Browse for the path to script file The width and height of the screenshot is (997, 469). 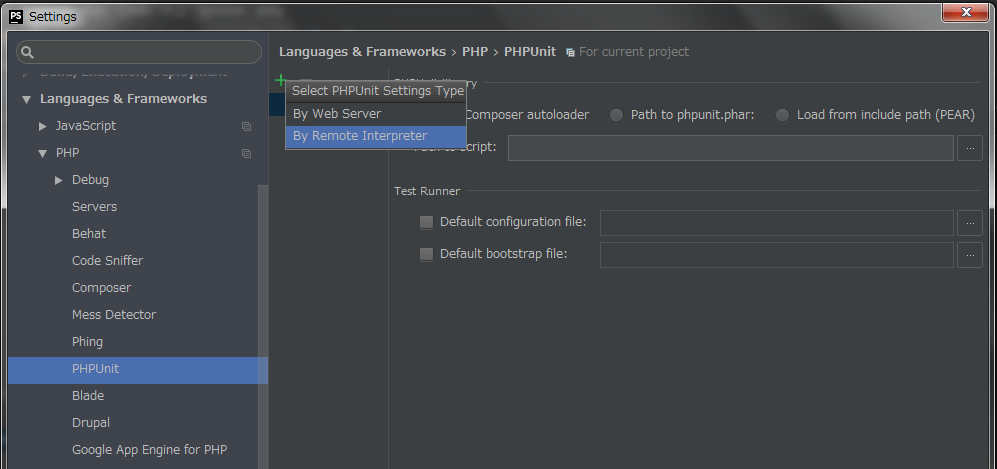[970, 148]
